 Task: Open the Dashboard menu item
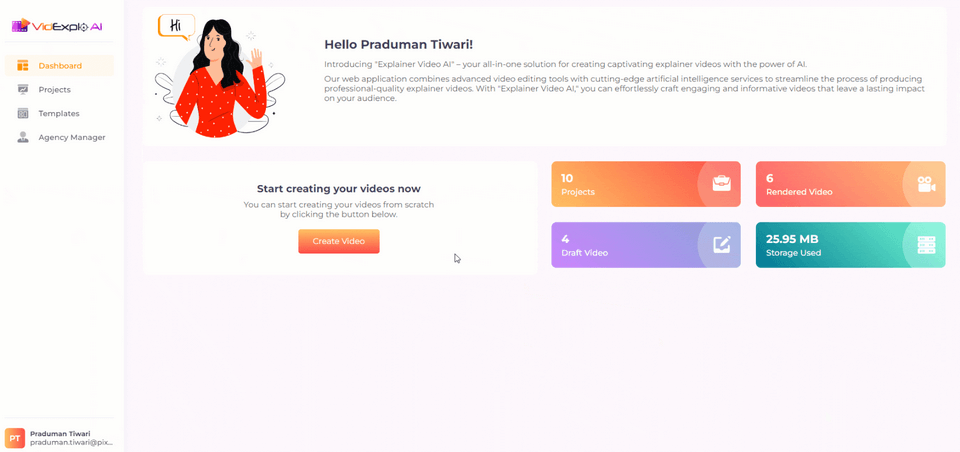click(59, 66)
